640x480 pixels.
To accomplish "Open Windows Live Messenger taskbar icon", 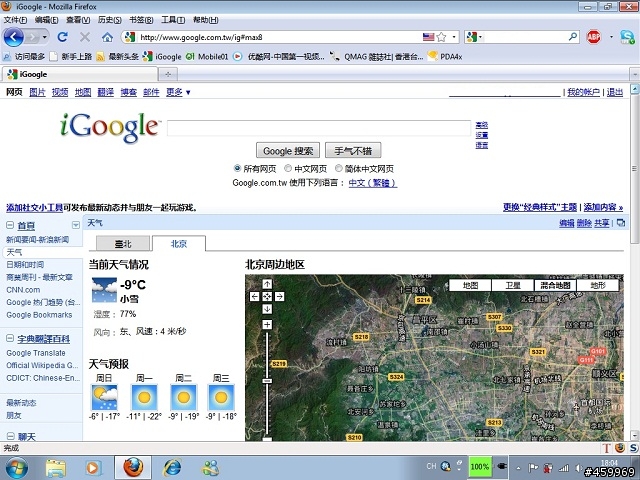I will pos(211,468).
